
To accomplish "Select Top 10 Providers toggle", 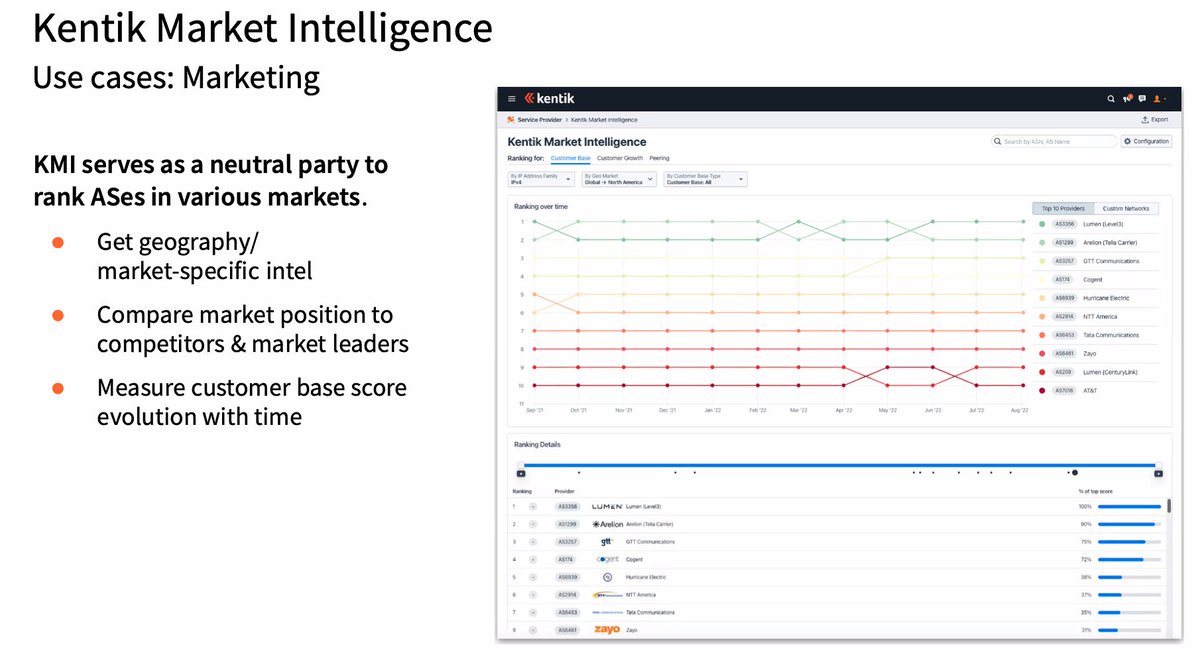I will click(1063, 208).
